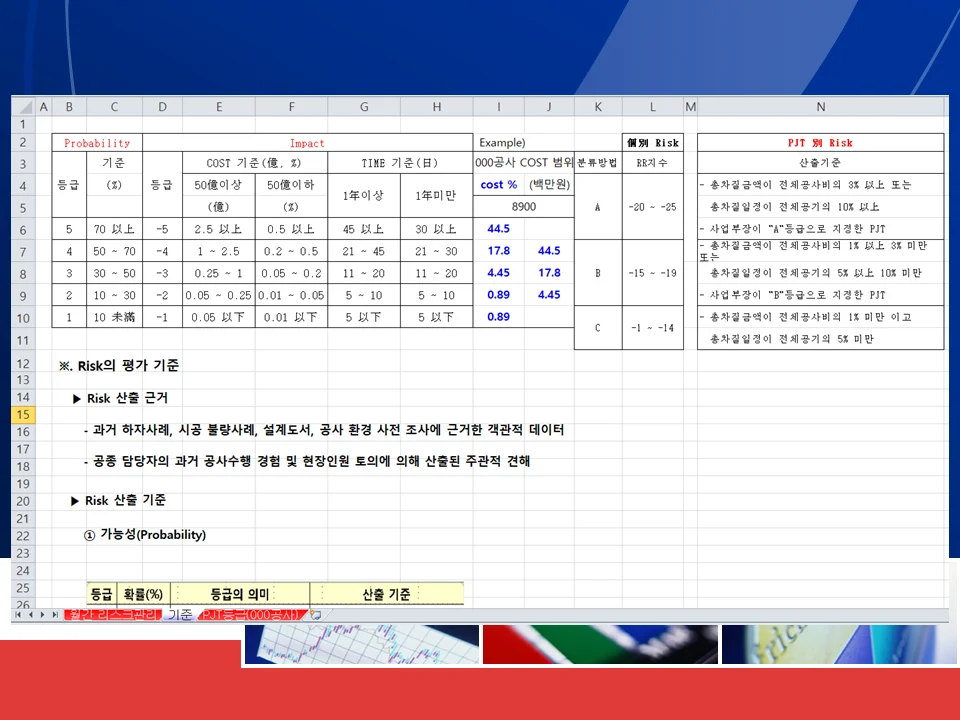960x720 pixels.
Task: Click the PJT 별 Risk header cell
Action: click(x=820, y=142)
